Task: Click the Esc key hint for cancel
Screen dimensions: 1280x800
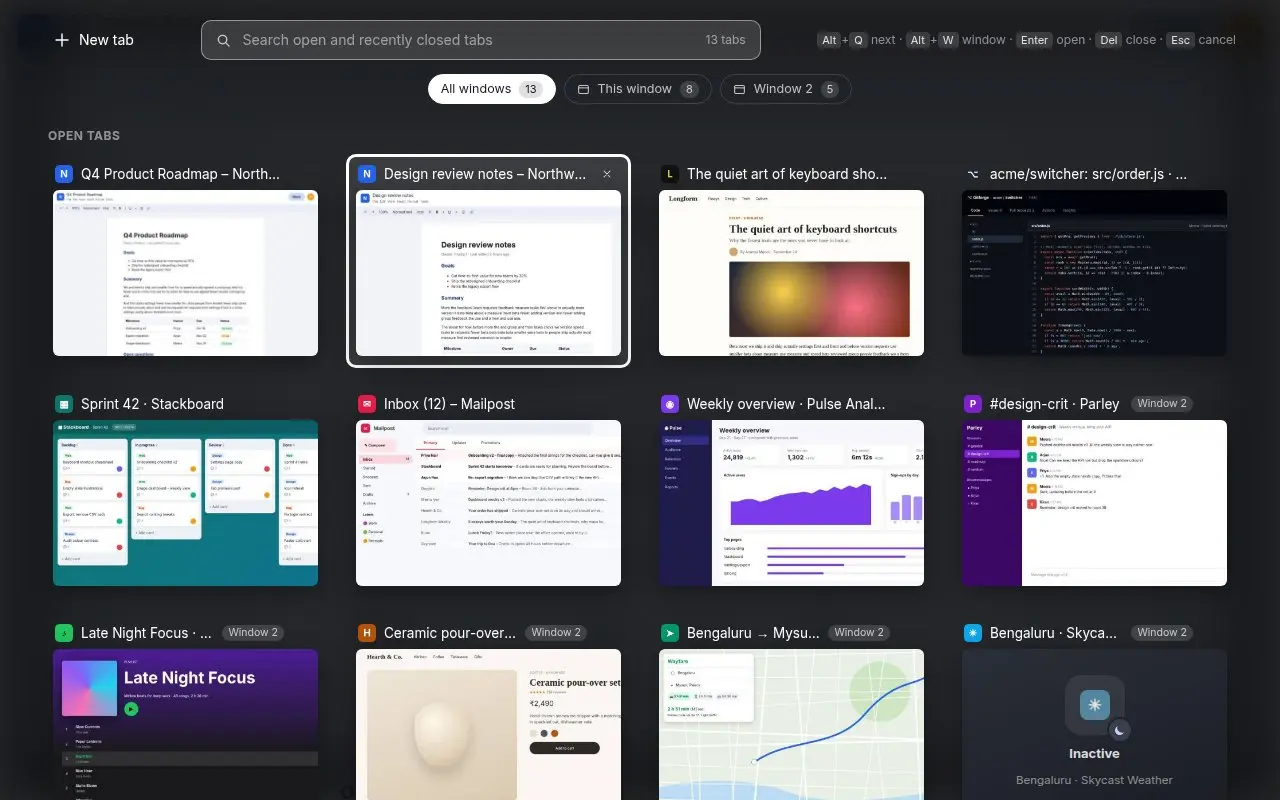Action: tap(1181, 40)
